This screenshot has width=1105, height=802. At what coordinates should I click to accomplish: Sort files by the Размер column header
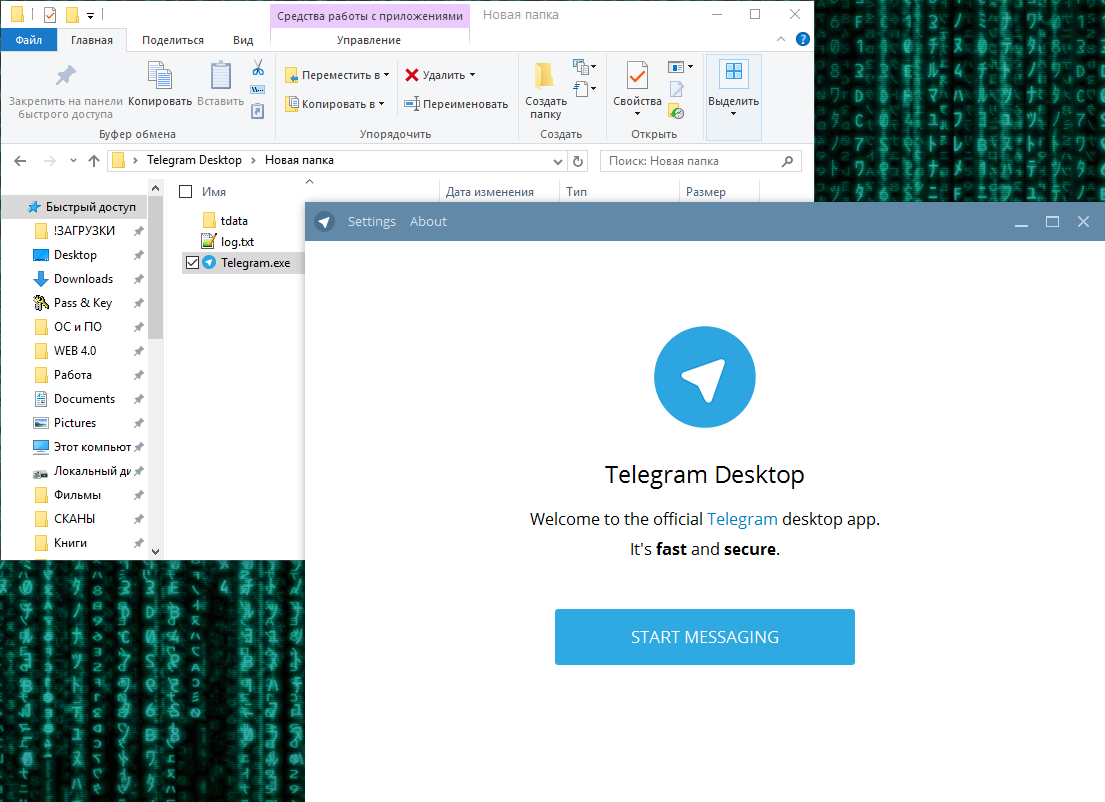coord(720,192)
